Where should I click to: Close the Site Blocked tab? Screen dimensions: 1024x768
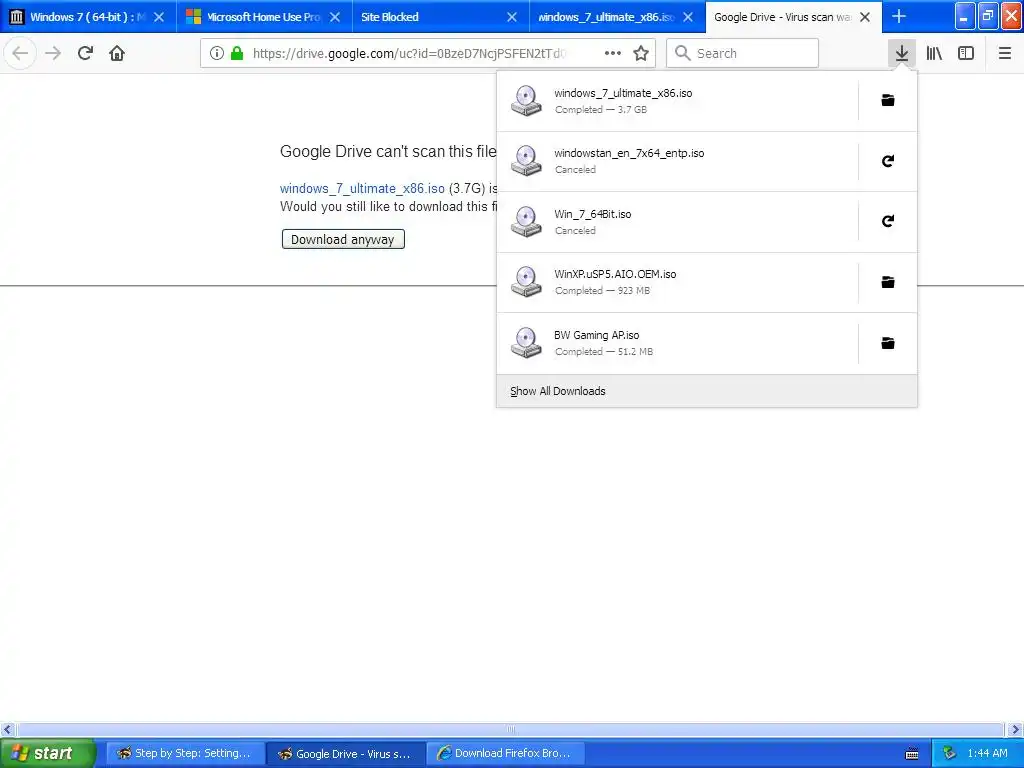coord(512,17)
